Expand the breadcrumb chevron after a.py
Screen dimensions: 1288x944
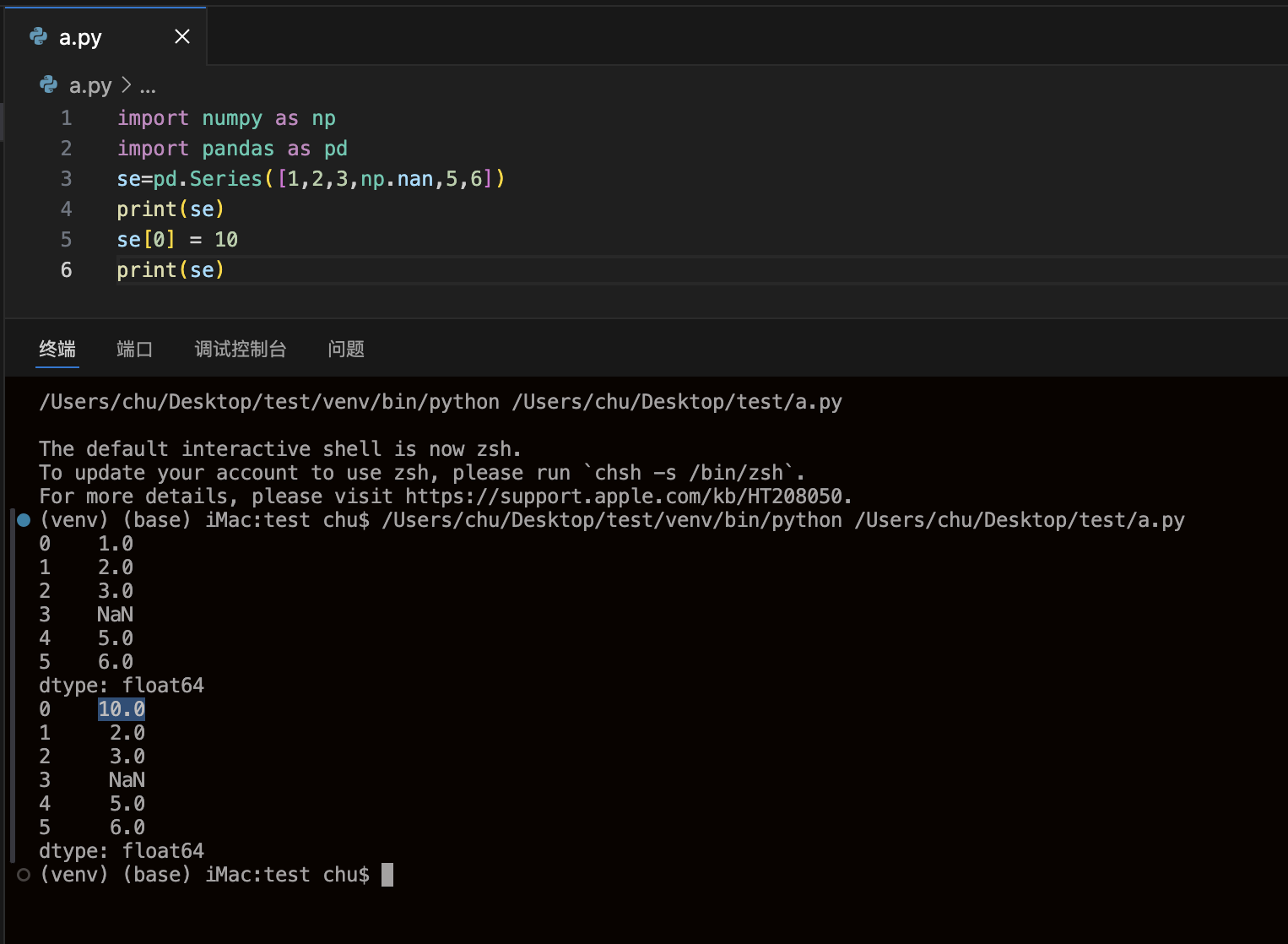pos(127,85)
